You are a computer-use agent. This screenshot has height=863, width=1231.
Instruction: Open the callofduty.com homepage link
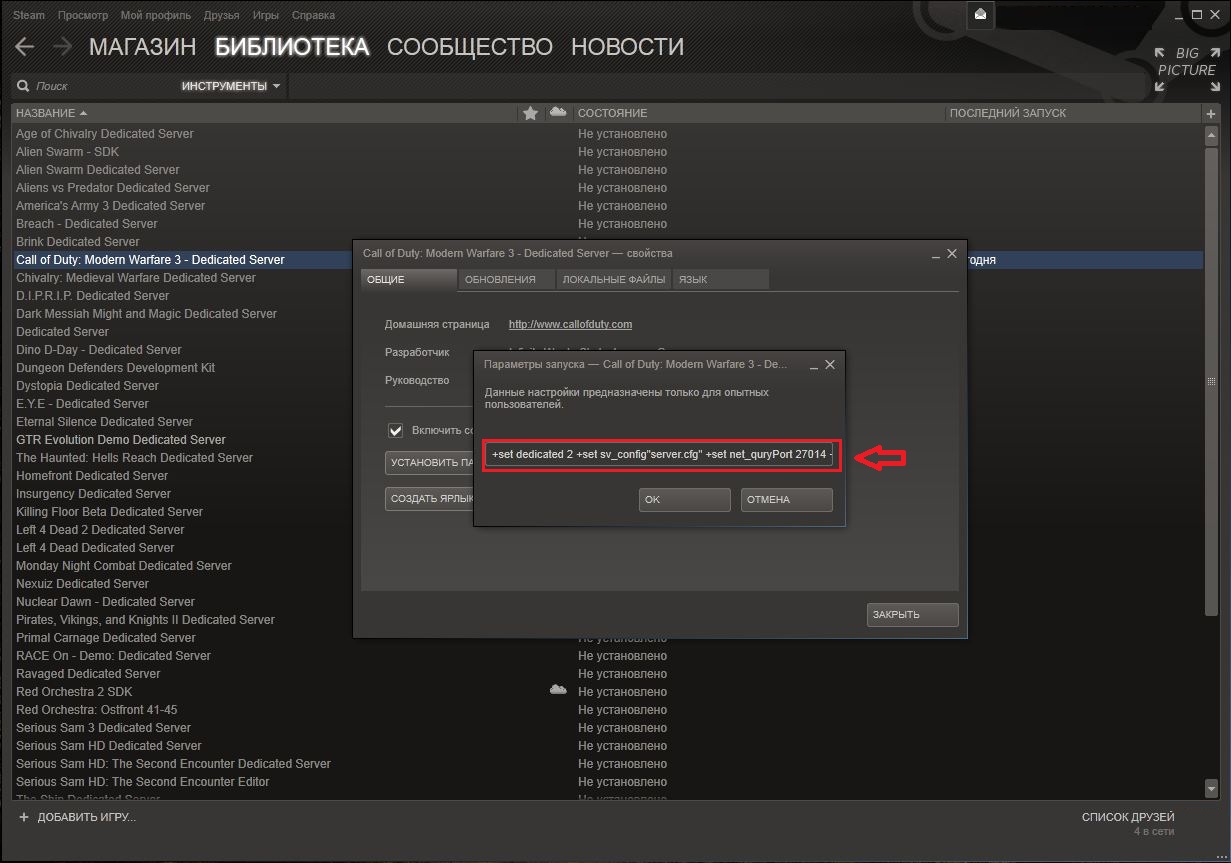pyautogui.click(x=570, y=324)
